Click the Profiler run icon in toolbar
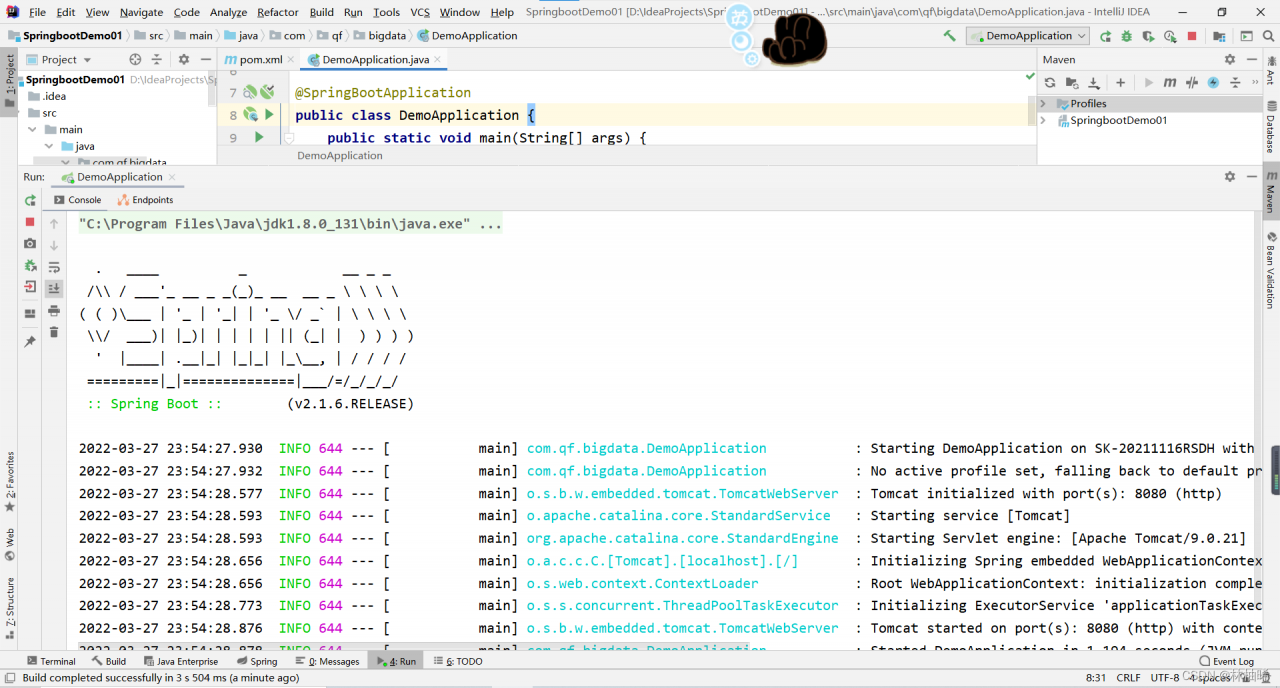The height and width of the screenshot is (688, 1280). click(x=1170, y=36)
